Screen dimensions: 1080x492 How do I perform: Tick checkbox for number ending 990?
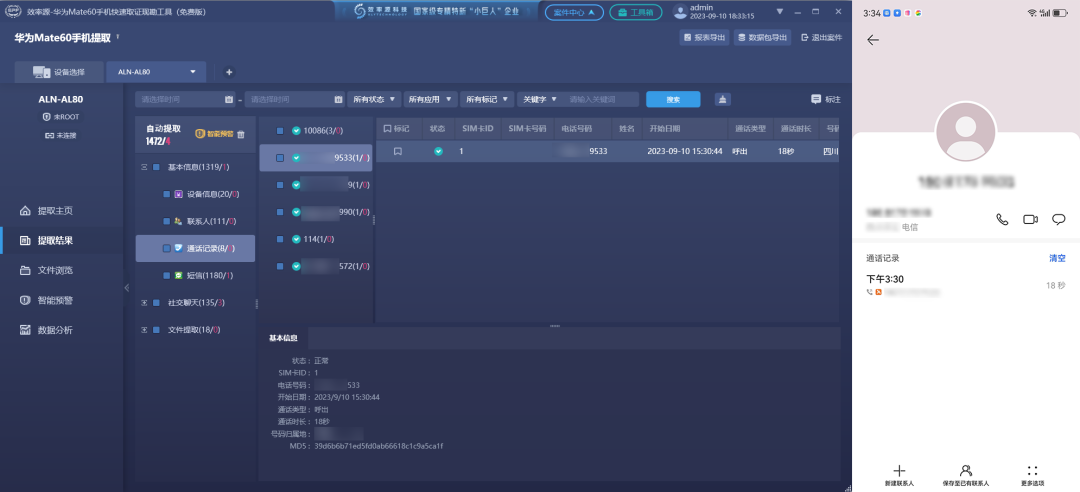click(x=280, y=212)
